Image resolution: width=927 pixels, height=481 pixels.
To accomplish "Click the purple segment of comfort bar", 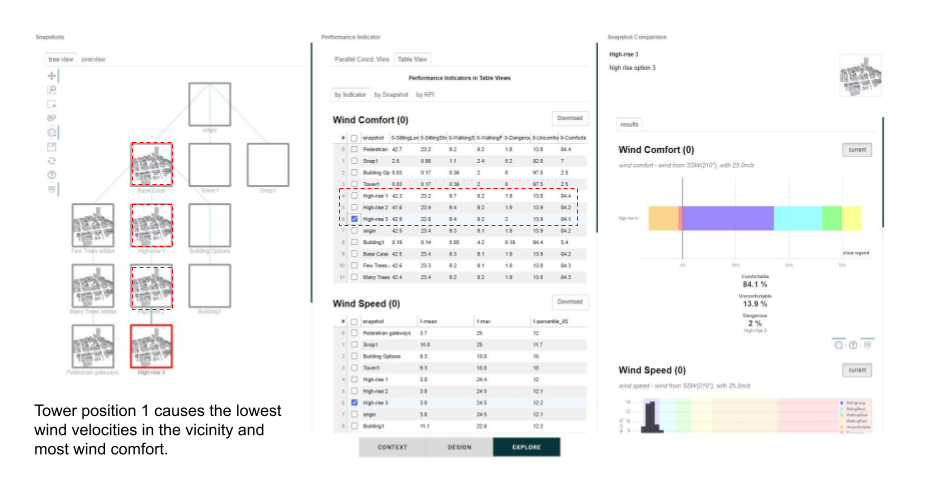I will [728, 218].
